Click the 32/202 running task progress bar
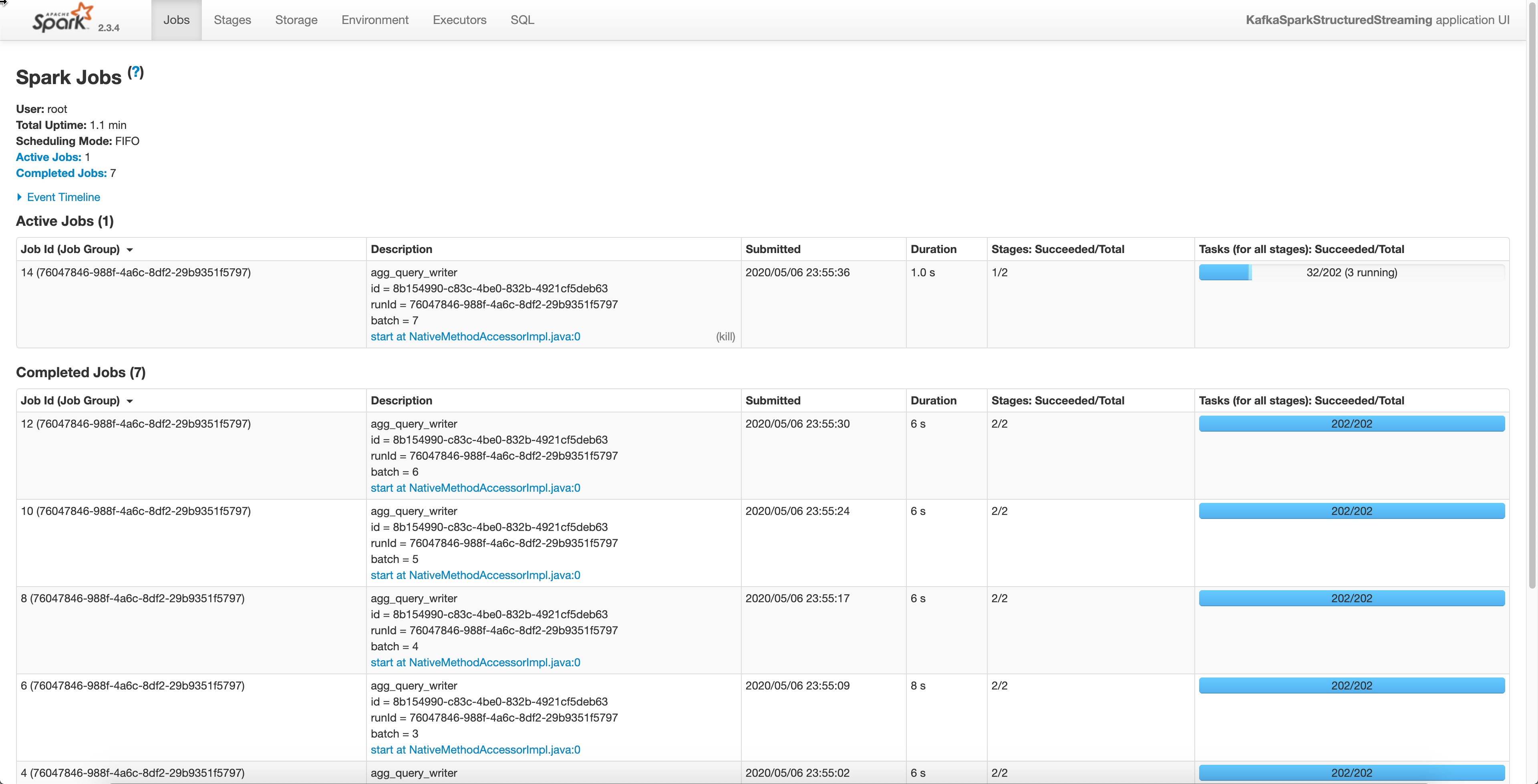 click(1351, 272)
